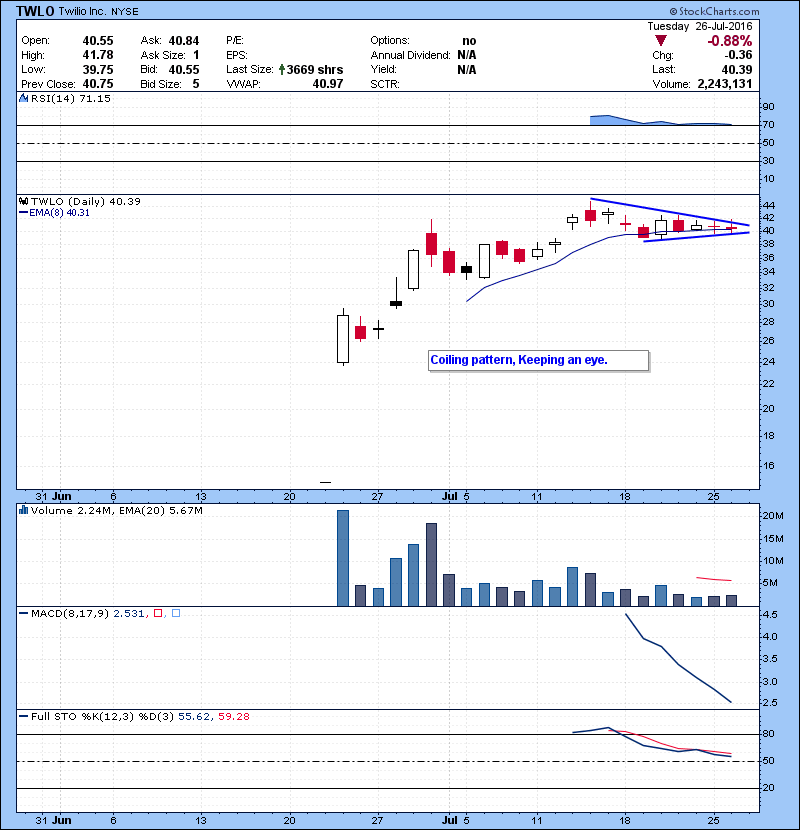Click the EMA(8) 40.31 legend entry
This screenshot has width=800, height=830.
click(55, 213)
